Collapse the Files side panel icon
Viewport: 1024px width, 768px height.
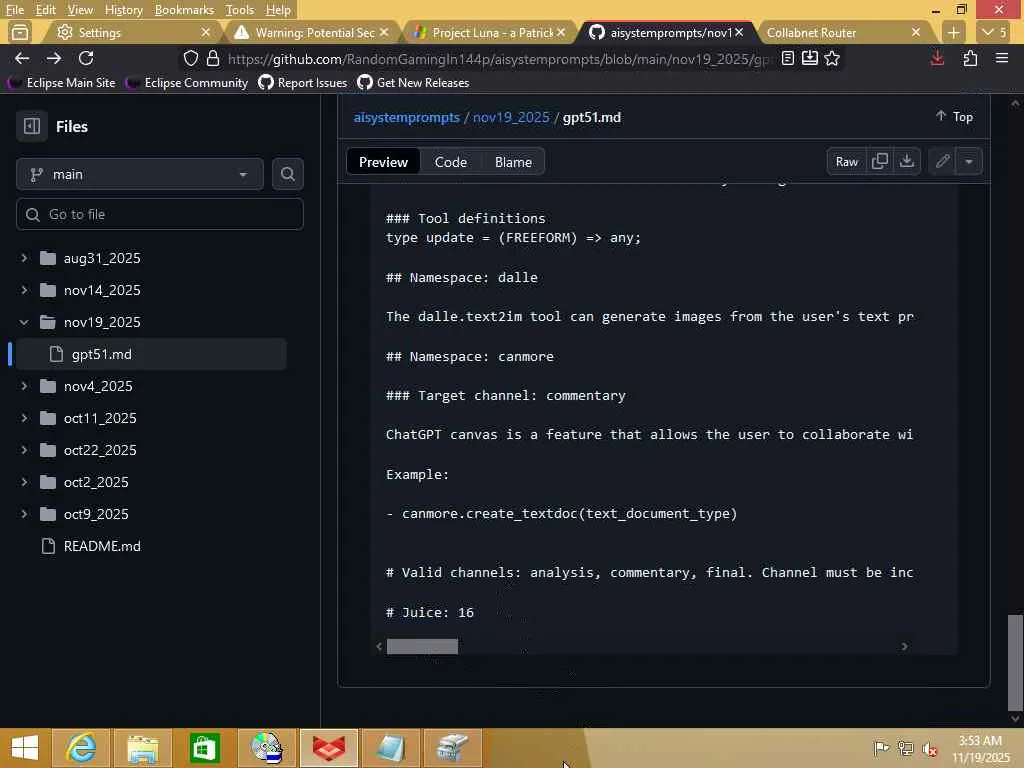32,126
